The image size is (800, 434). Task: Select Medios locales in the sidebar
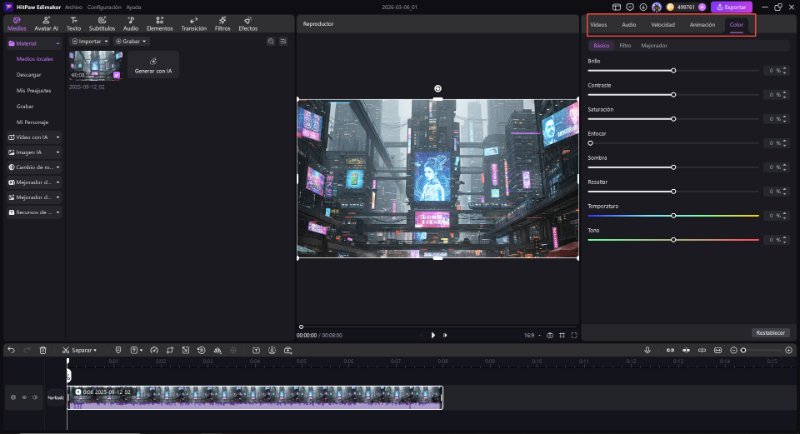pos(35,59)
